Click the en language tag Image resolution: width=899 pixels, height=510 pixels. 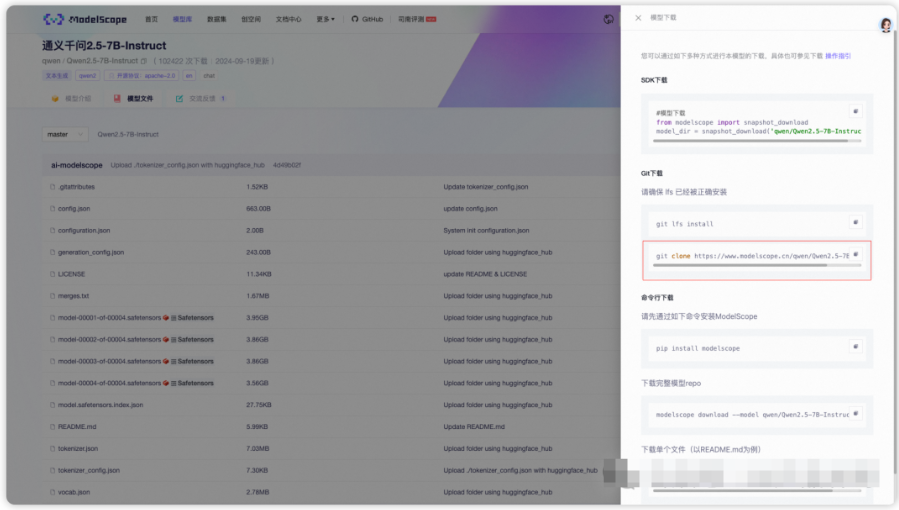pos(189,76)
